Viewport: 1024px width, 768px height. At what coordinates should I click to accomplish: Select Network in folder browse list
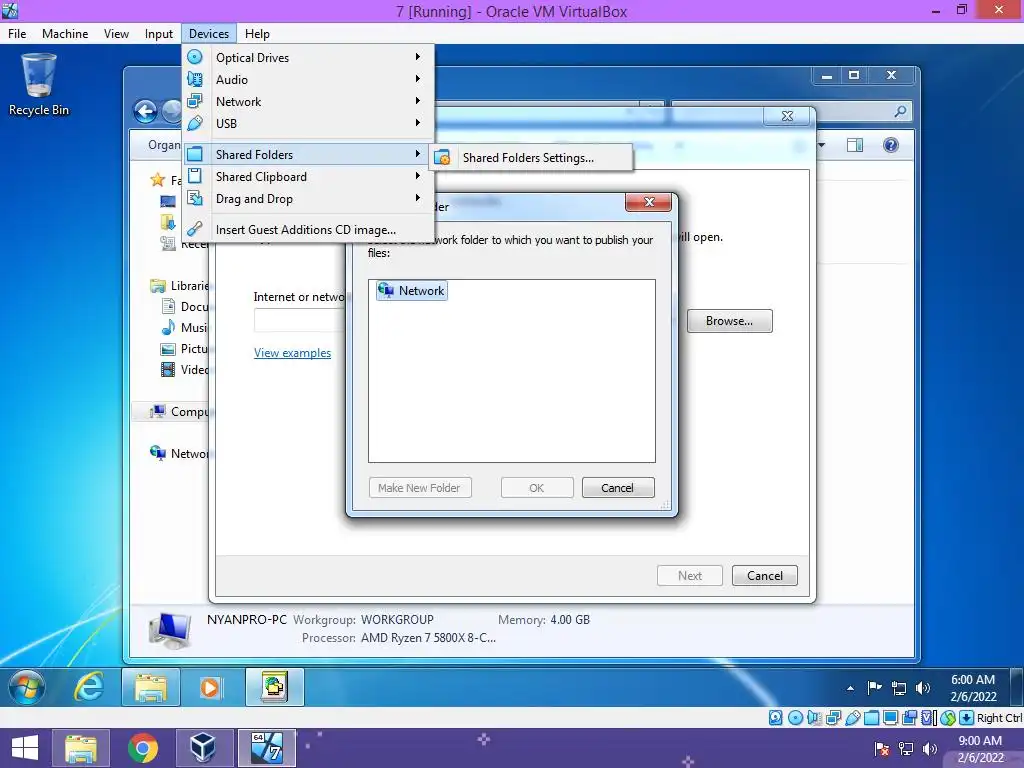pos(412,291)
